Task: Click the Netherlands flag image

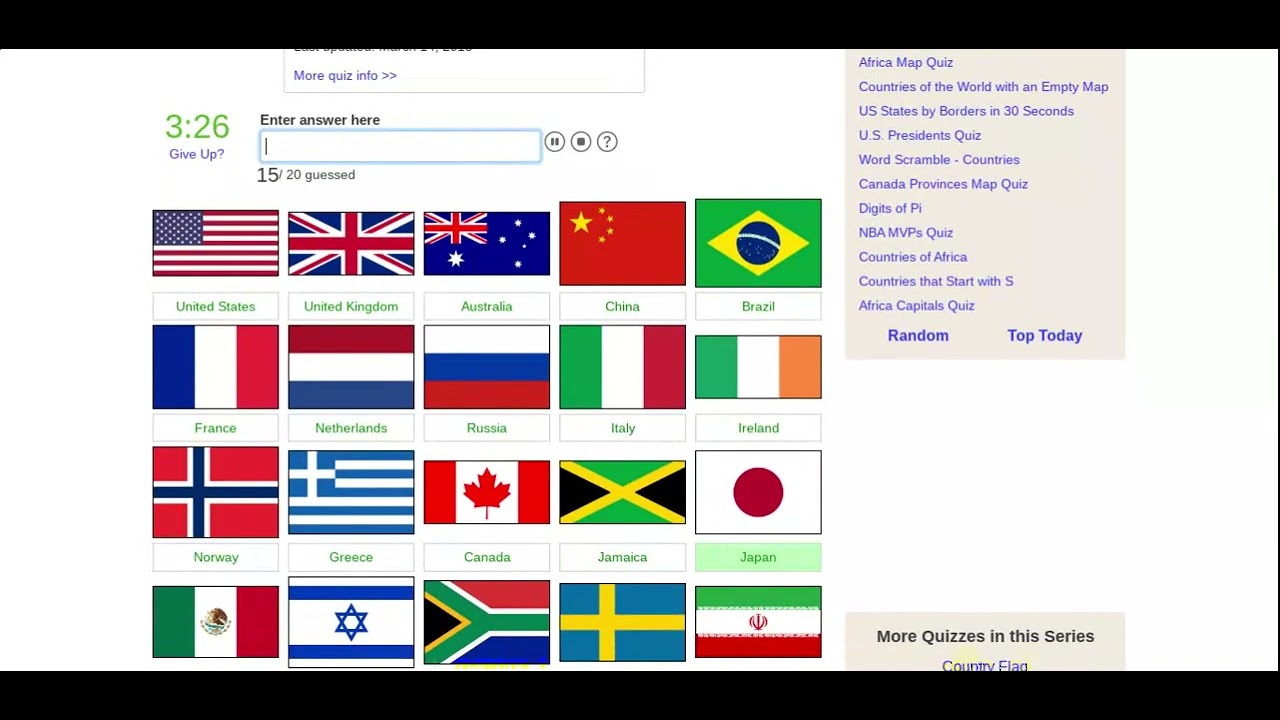Action: pos(351,367)
